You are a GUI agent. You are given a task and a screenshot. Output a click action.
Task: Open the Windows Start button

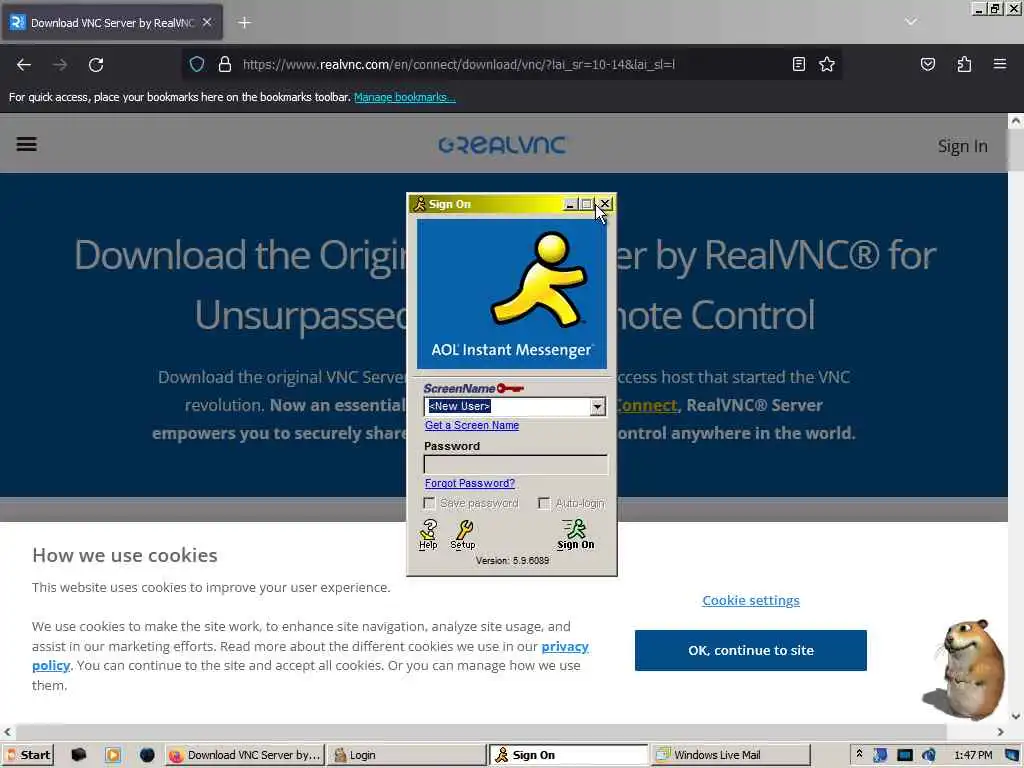(x=28, y=755)
